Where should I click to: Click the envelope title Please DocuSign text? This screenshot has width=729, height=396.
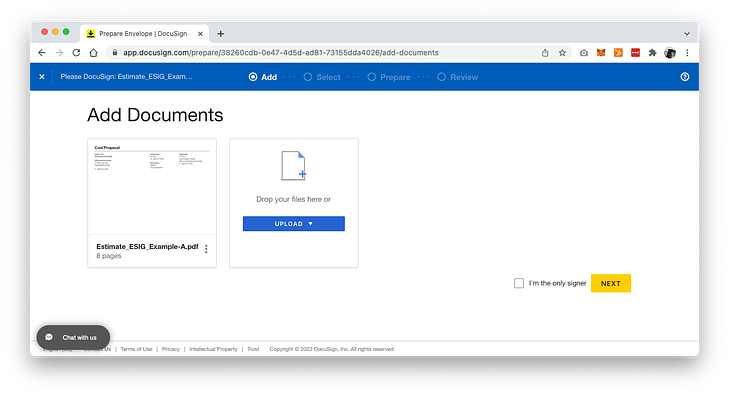pos(126,77)
